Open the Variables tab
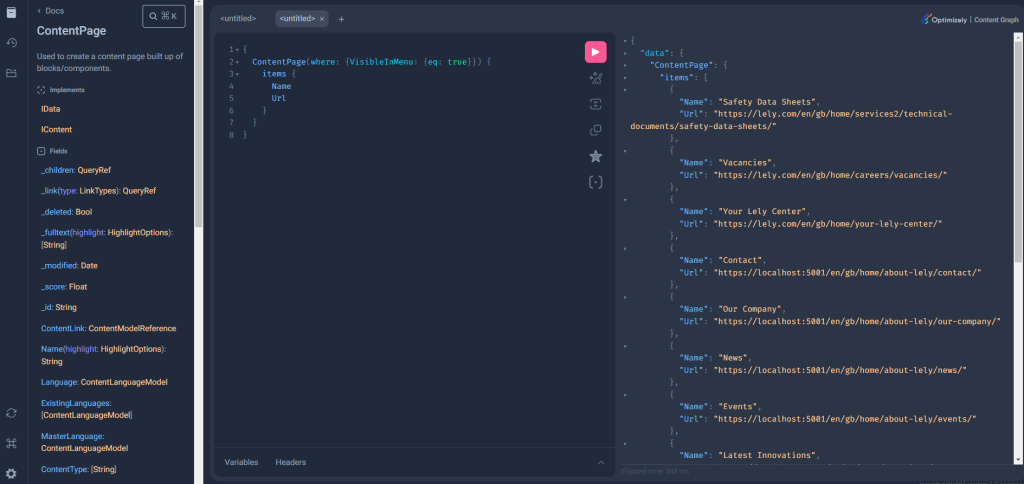 coord(241,462)
